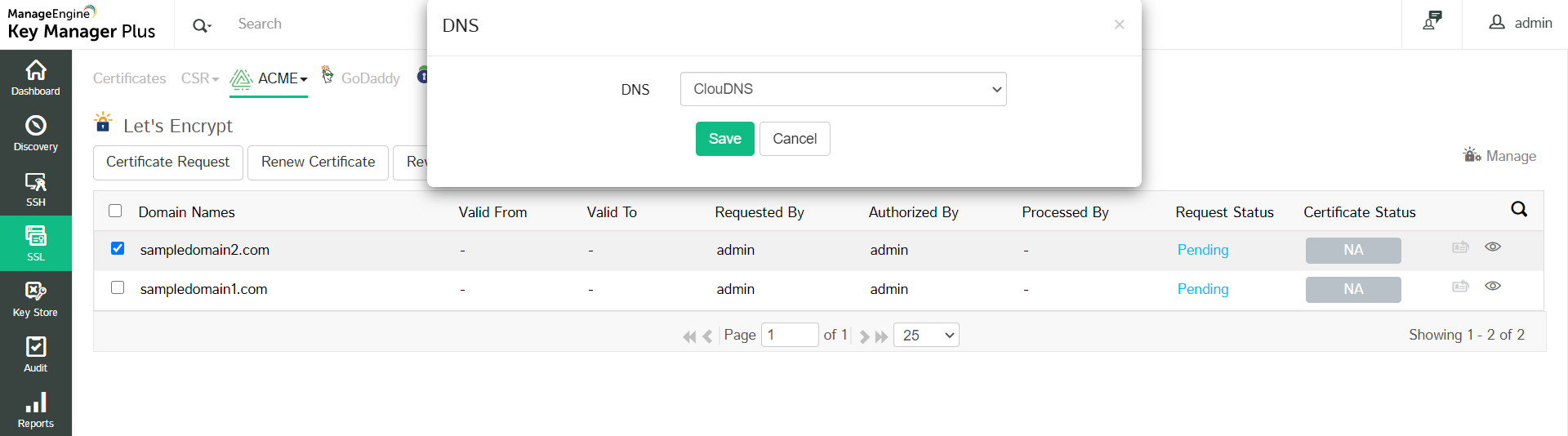Click the page number input field
Screen dimensions: 1568x436
tap(789, 335)
